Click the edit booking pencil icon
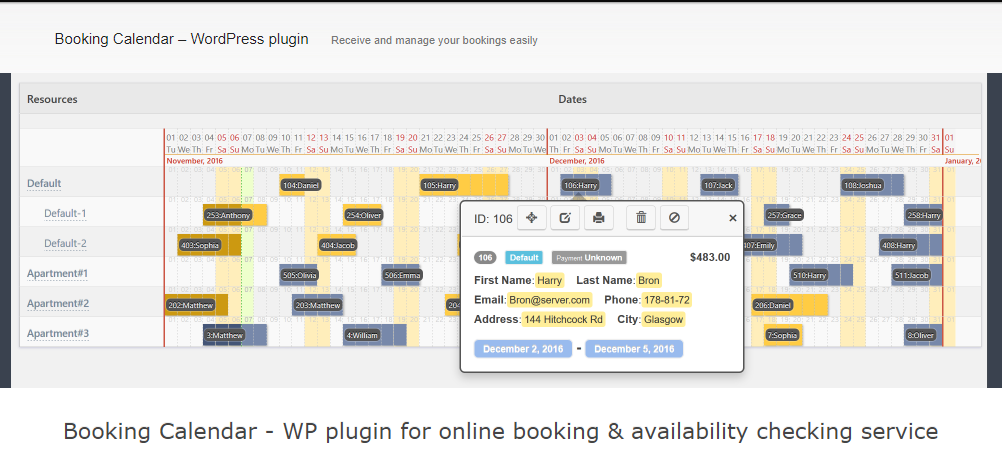 [x=565, y=218]
